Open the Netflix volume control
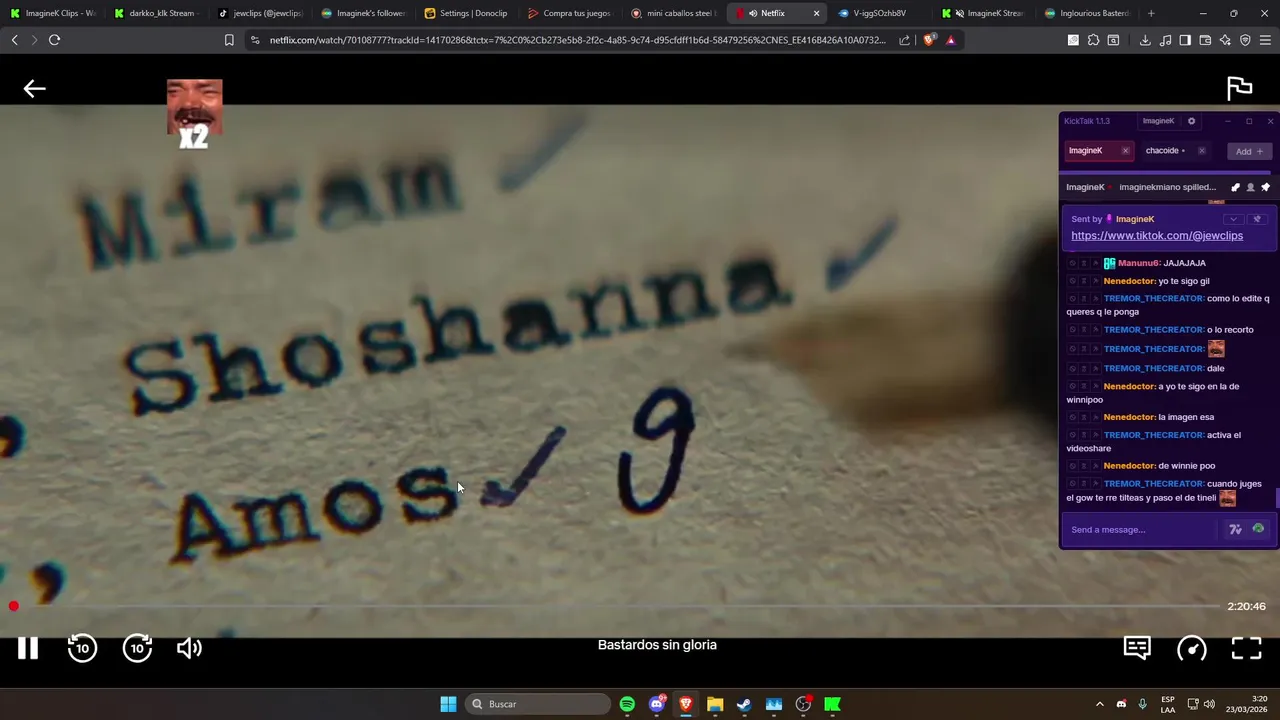This screenshot has height=720, width=1280. (189, 648)
